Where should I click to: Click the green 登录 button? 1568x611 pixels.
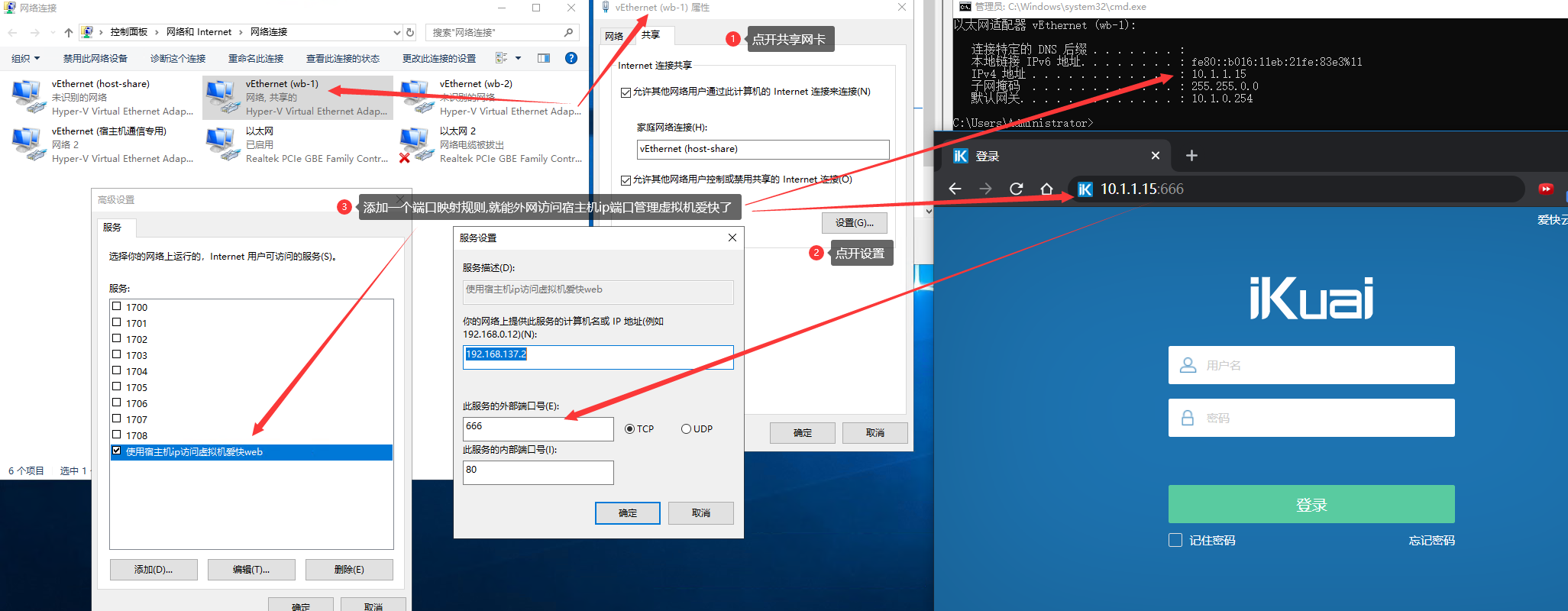point(1311,504)
